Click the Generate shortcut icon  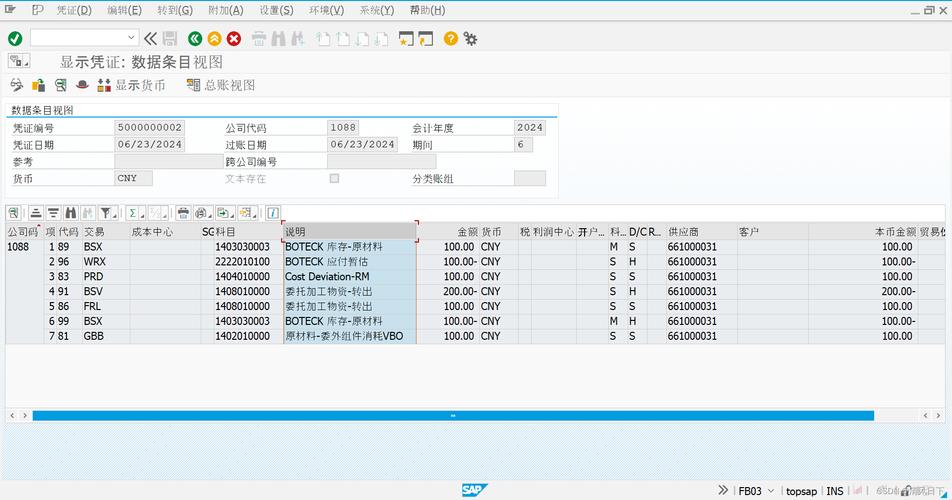tap(426, 39)
